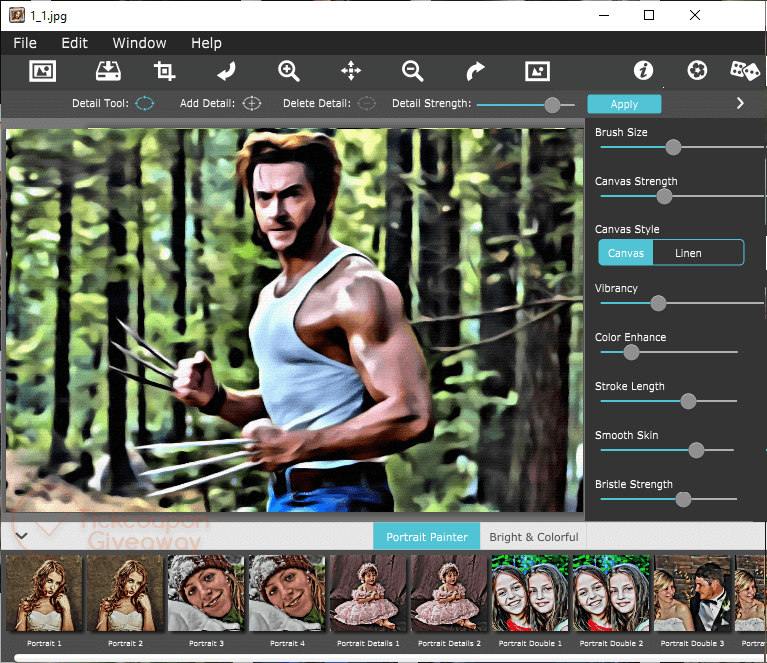The width and height of the screenshot is (767, 663).
Task: Select the Portrait 1 preset thumbnail
Action: pos(44,593)
